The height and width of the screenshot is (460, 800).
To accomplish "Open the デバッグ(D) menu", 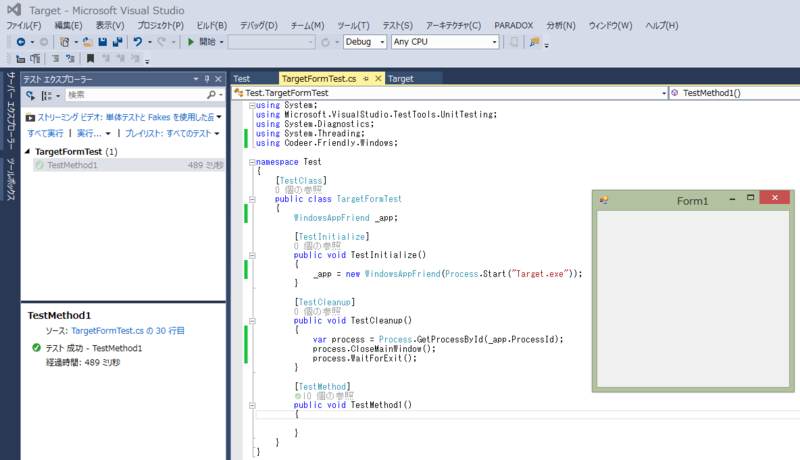I will pos(259,25).
